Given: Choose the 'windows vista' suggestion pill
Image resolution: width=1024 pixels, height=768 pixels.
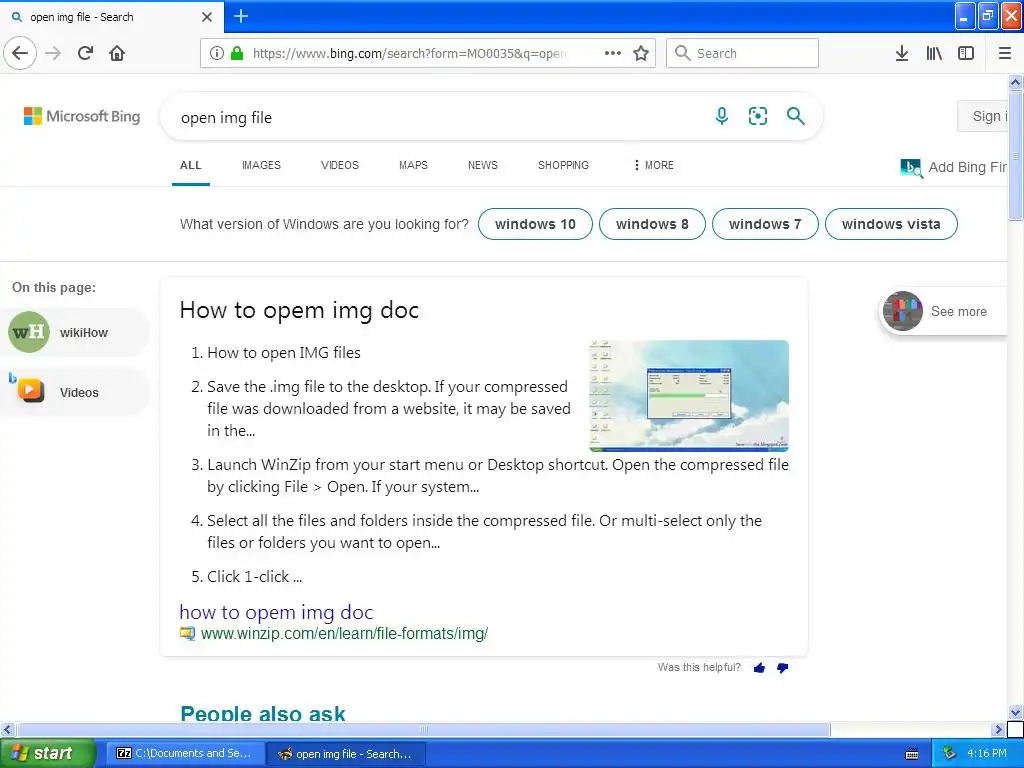Looking at the screenshot, I should (891, 224).
